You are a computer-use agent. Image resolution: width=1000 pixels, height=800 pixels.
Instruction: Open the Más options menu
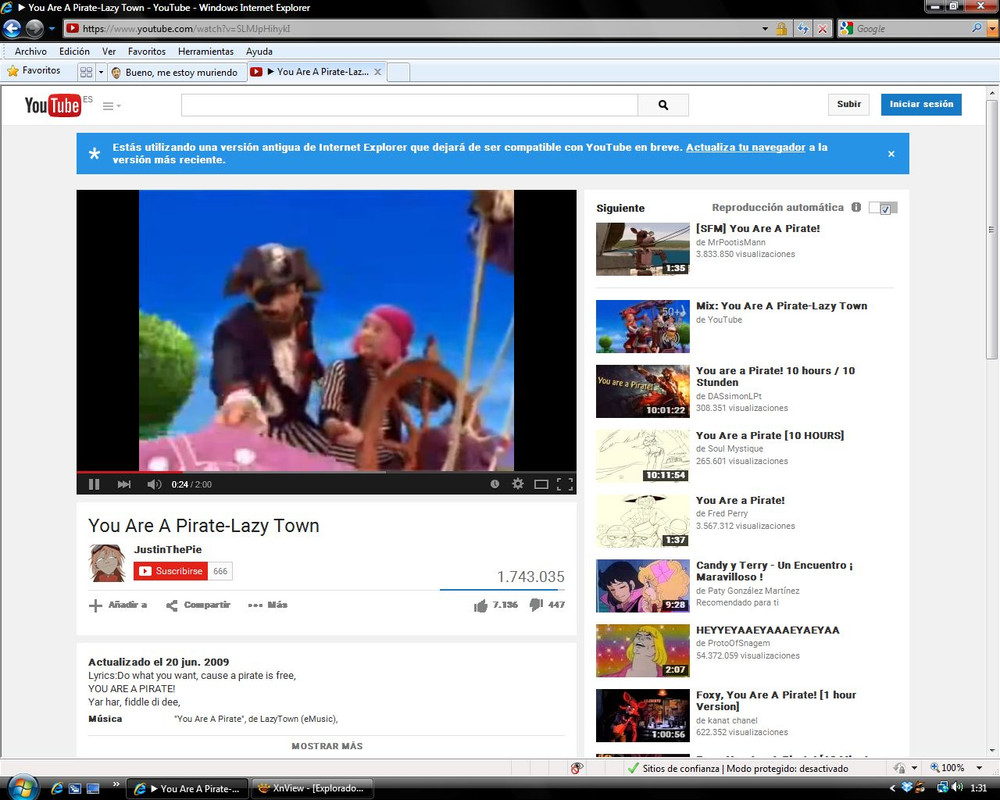[268, 605]
